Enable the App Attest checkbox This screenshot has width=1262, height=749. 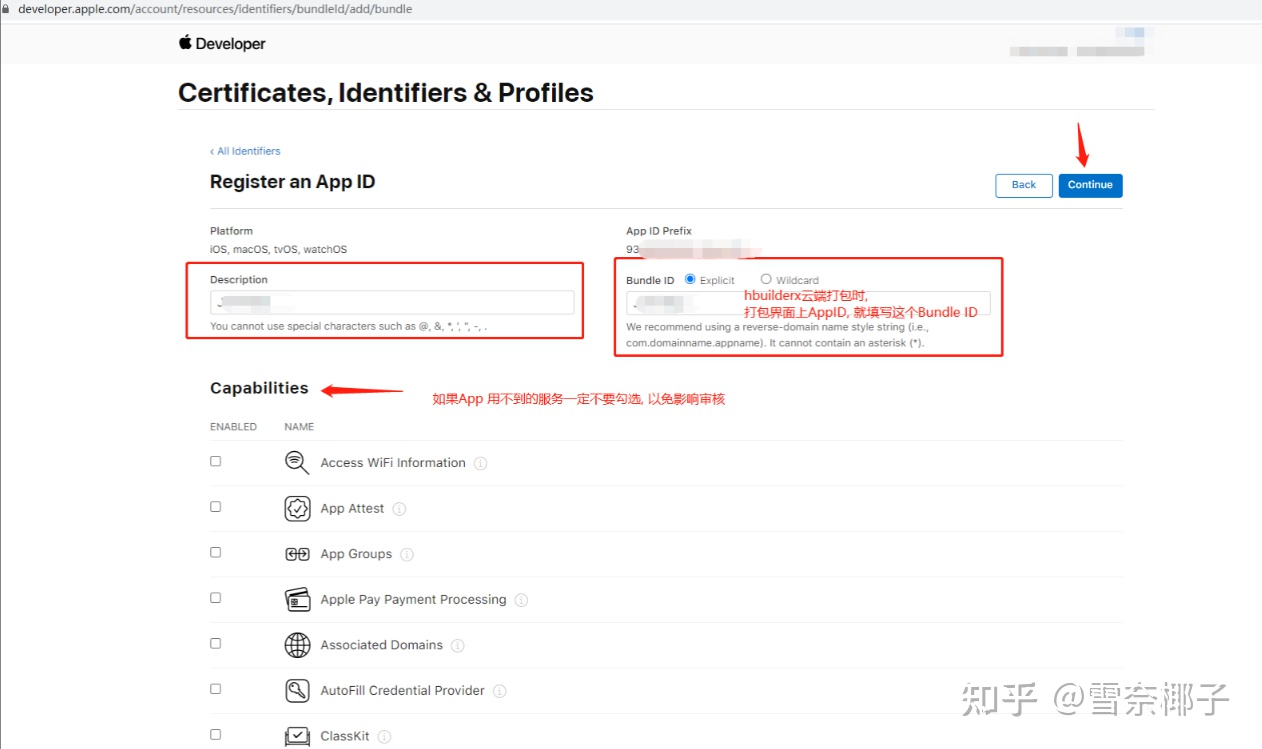(x=215, y=507)
